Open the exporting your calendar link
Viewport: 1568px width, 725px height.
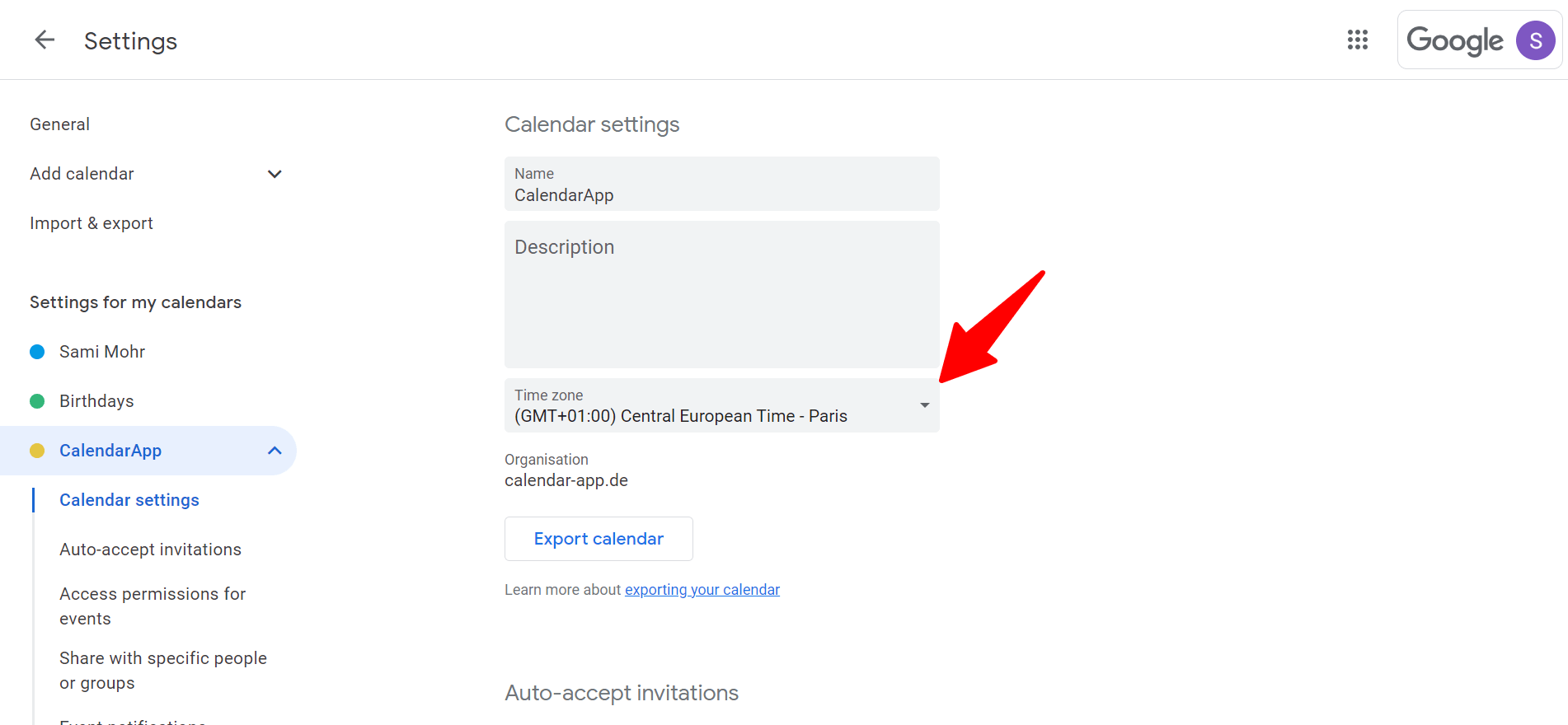tap(702, 589)
